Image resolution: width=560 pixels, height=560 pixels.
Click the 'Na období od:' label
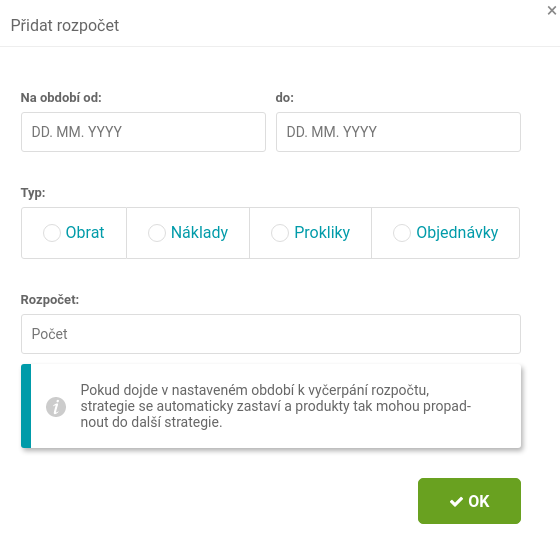(61, 98)
